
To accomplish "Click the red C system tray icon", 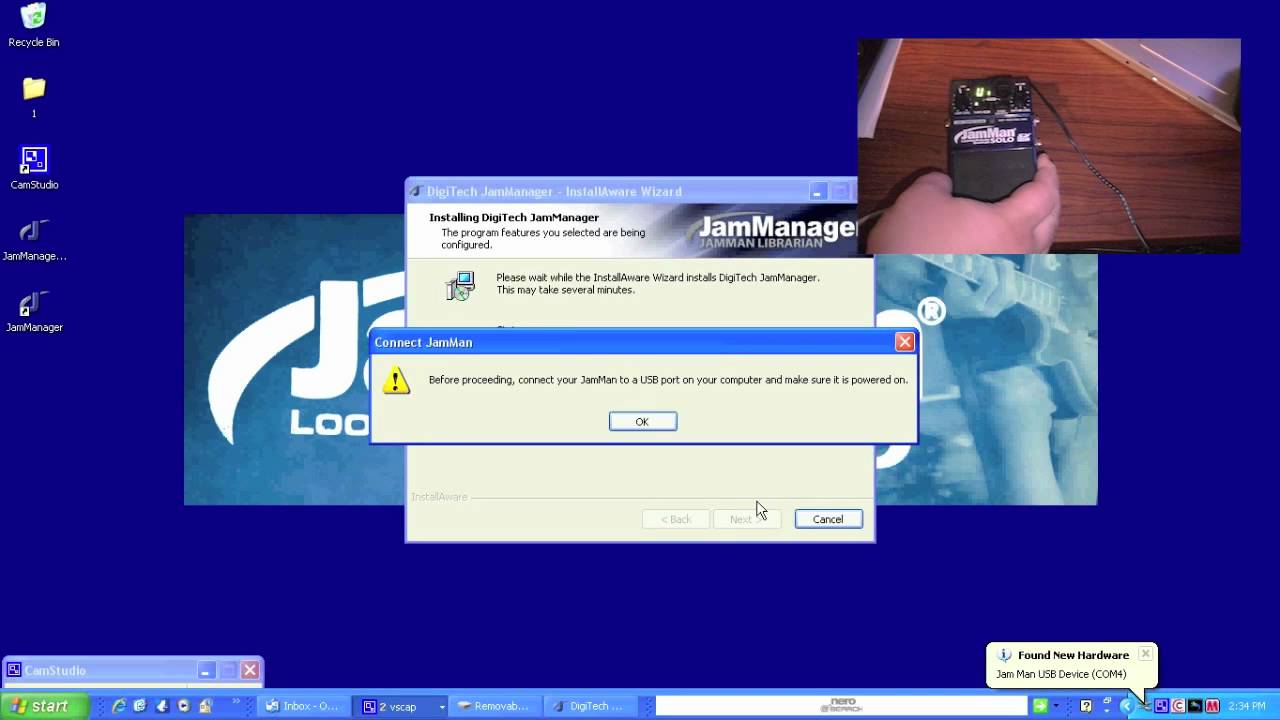I will 1178,706.
